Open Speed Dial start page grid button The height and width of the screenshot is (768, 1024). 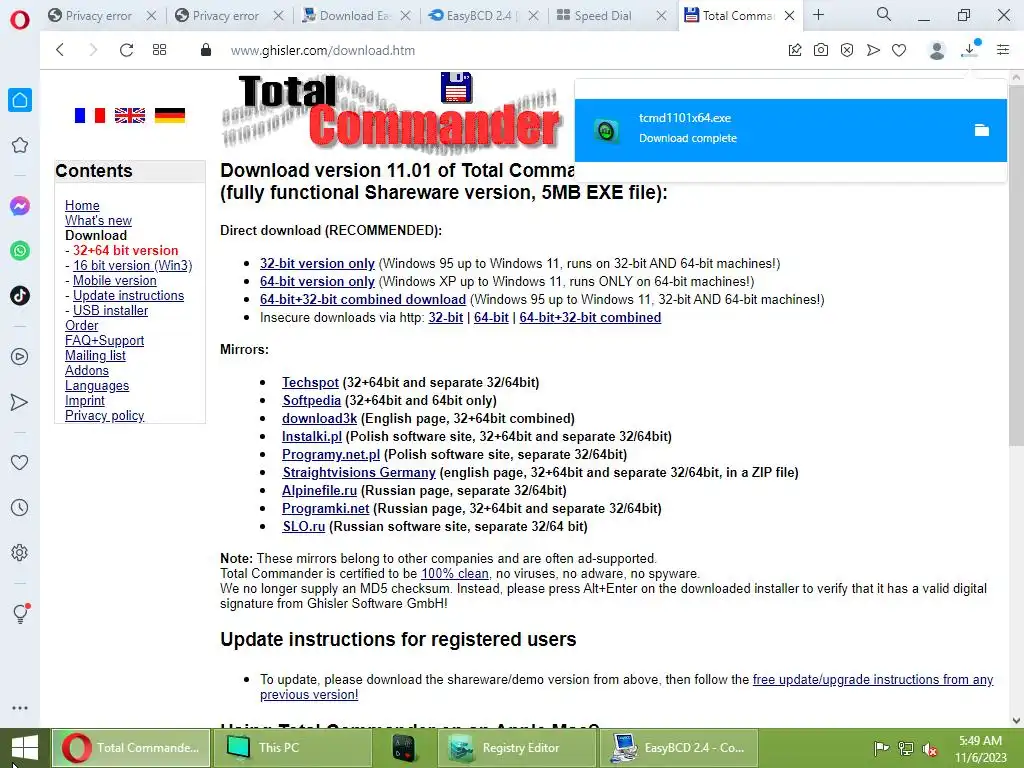tap(159, 50)
